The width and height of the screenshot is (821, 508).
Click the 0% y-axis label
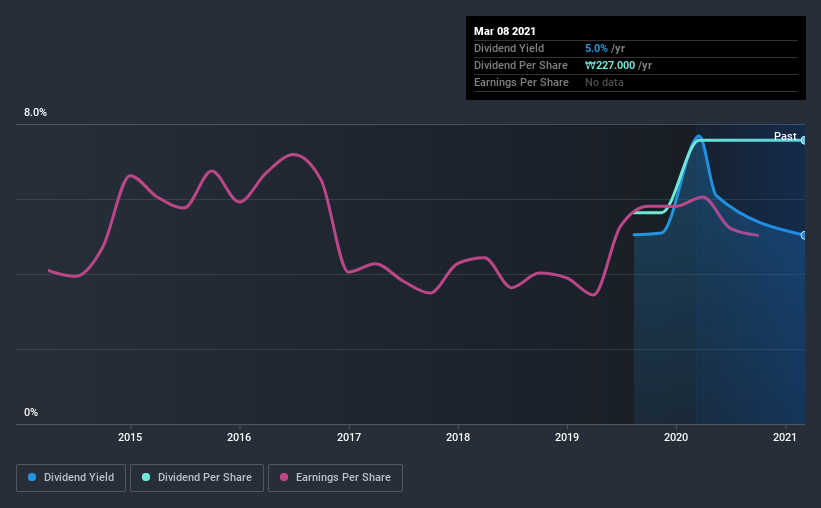(x=30, y=412)
